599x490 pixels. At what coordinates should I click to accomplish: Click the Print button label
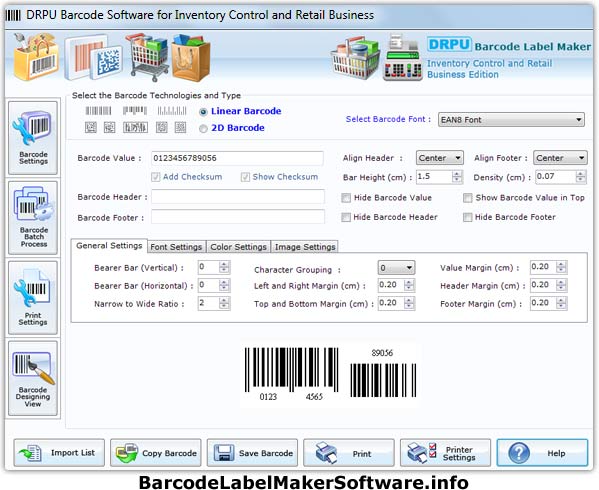point(362,454)
